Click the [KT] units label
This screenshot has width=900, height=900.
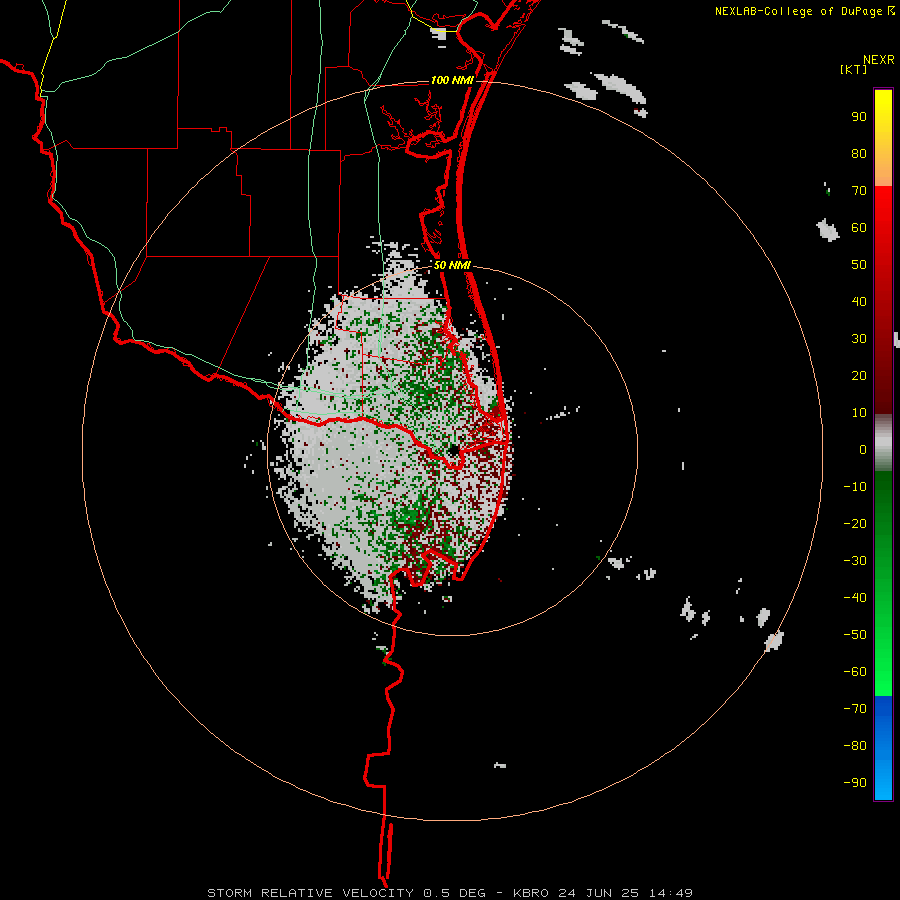coord(853,69)
